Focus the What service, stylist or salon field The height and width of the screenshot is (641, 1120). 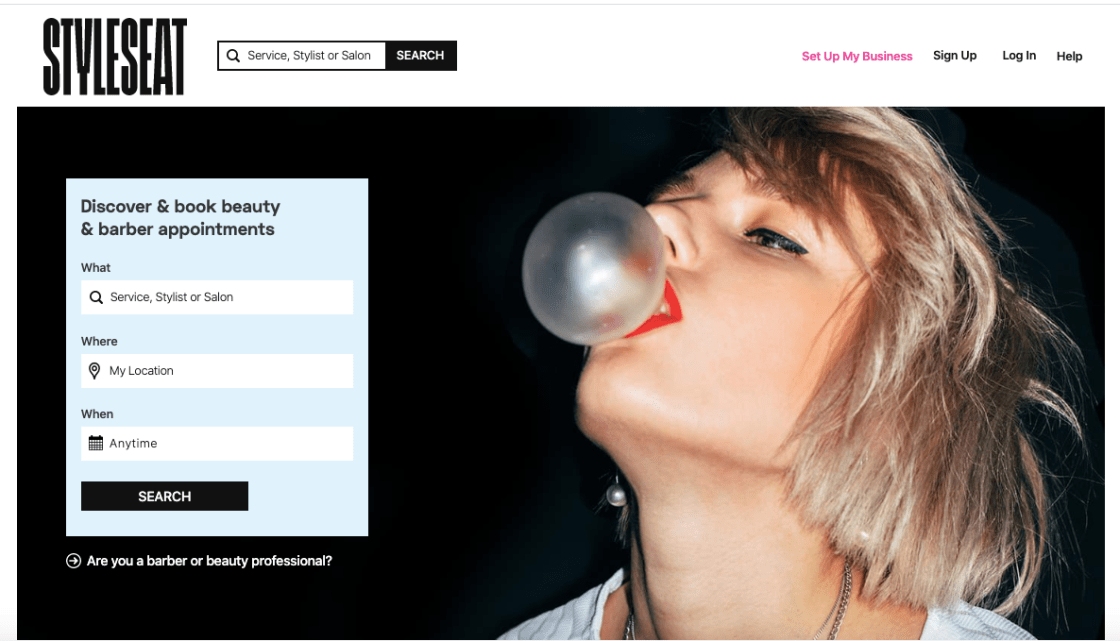(217, 297)
